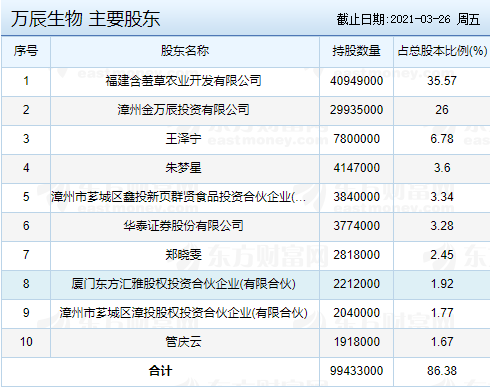Click row number 10 cell
The height and width of the screenshot is (388, 490).
(x=26, y=343)
